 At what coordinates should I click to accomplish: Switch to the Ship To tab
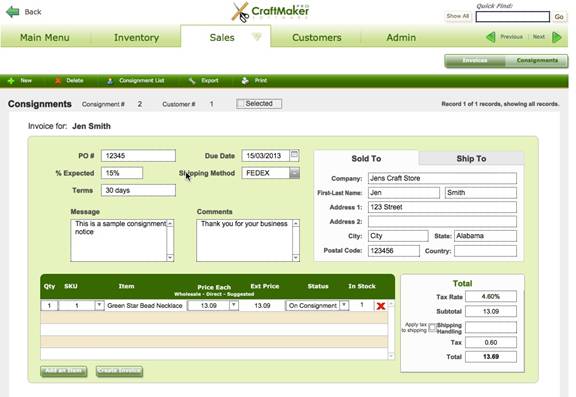click(471, 159)
